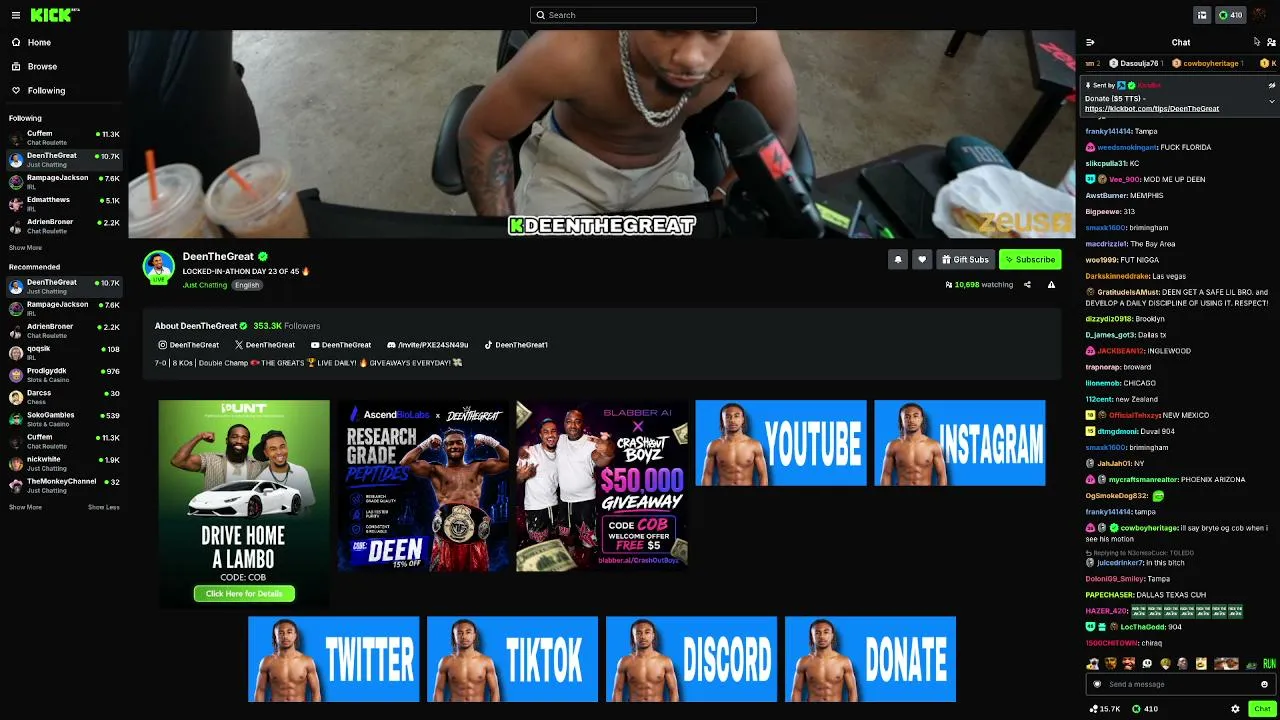The image size is (1280, 720).
Task: Click the streamer avatar with LIVE badge
Action: pyautogui.click(x=158, y=268)
